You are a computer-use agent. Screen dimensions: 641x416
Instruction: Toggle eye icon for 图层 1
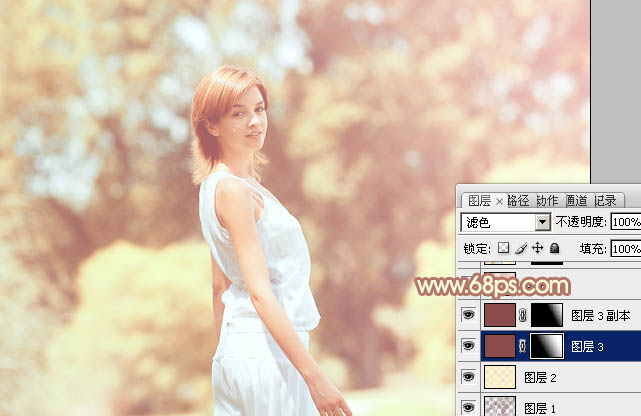pyautogui.click(x=467, y=407)
